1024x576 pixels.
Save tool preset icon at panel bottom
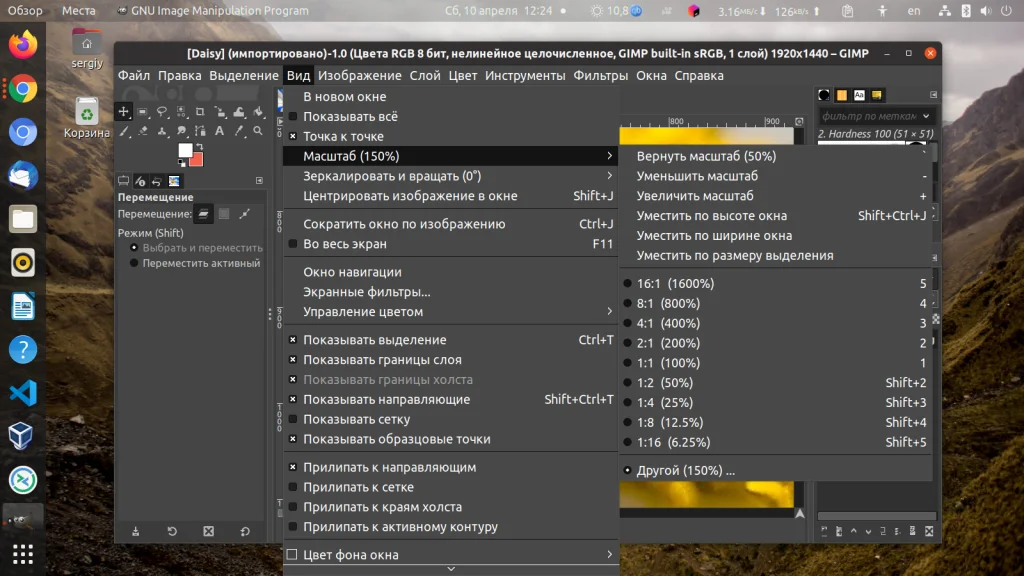tap(135, 531)
